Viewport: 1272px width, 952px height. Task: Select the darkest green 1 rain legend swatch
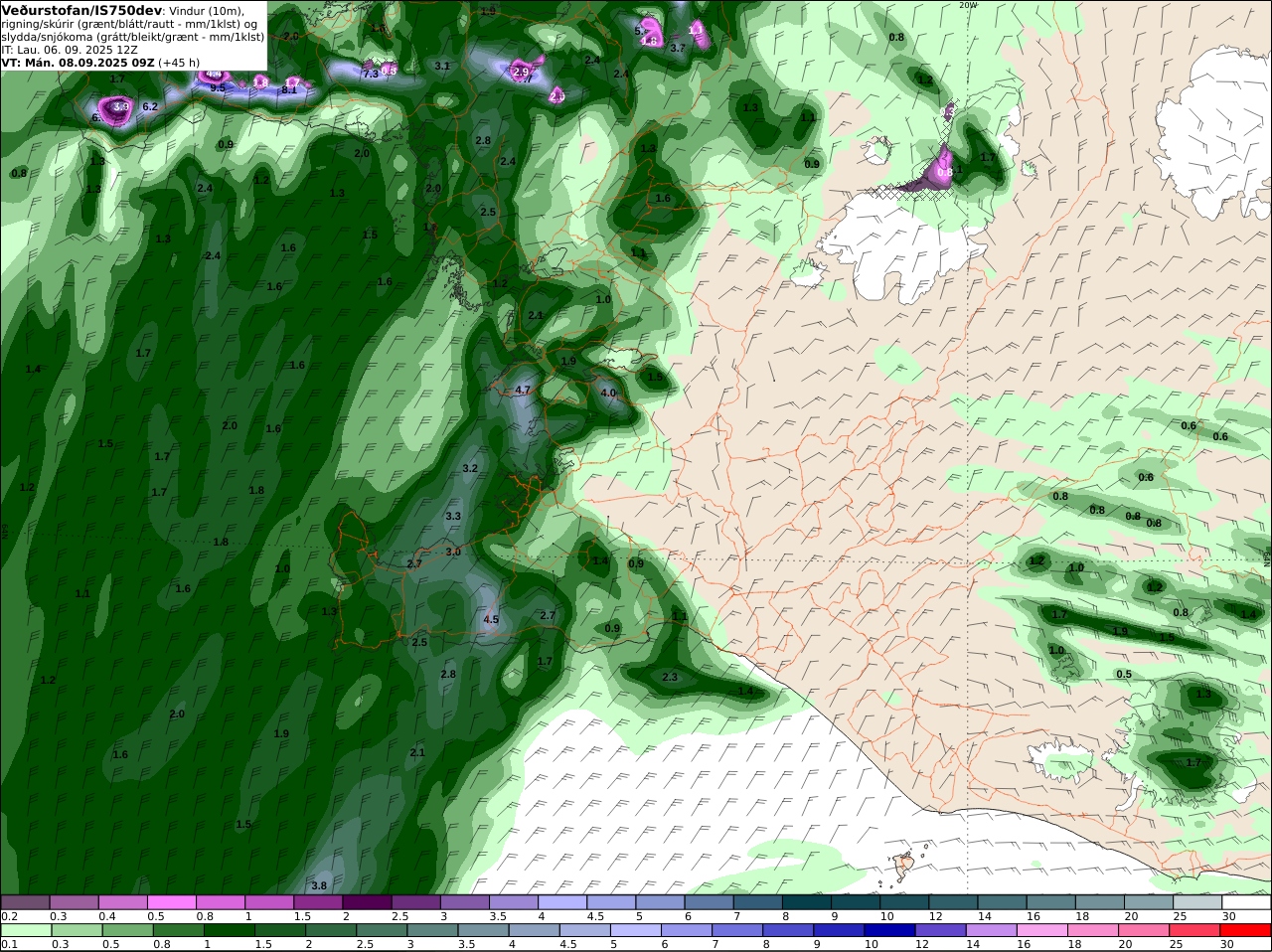[x=229, y=931]
